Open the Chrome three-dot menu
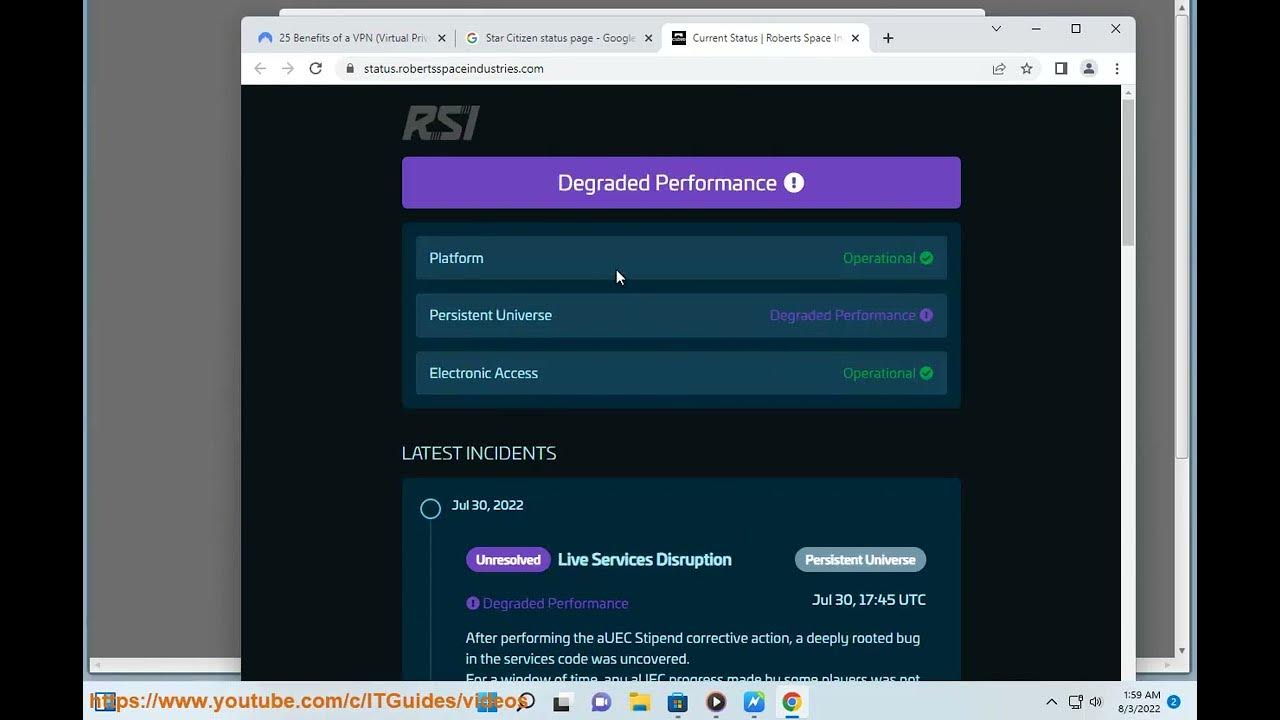 click(x=1117, y=69)
